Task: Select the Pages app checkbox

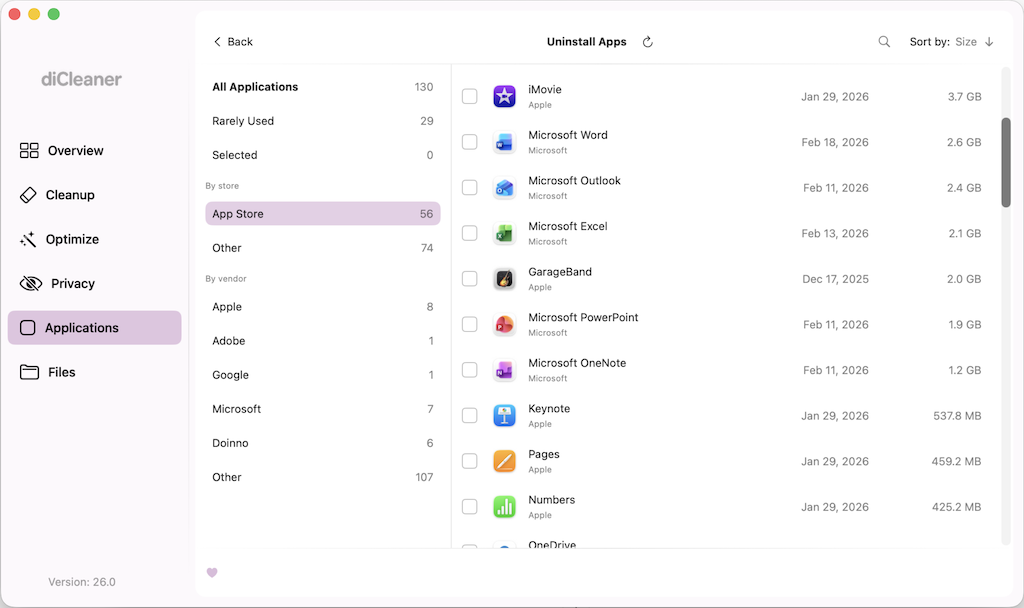Action: pyautogui.click(x=469, y=461)
